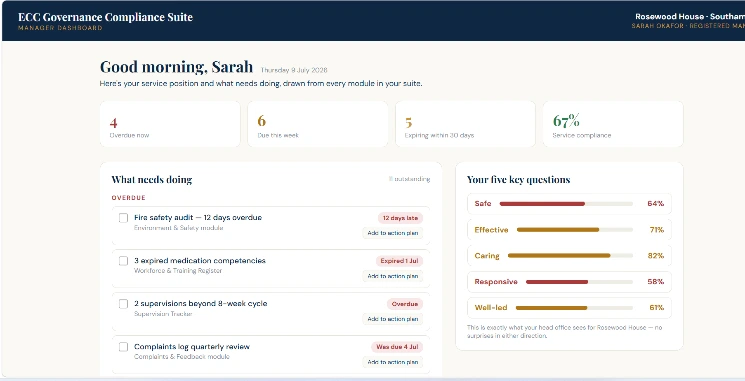Add medication competencies to action plan

pyautogui.click(x=392, y=276)
